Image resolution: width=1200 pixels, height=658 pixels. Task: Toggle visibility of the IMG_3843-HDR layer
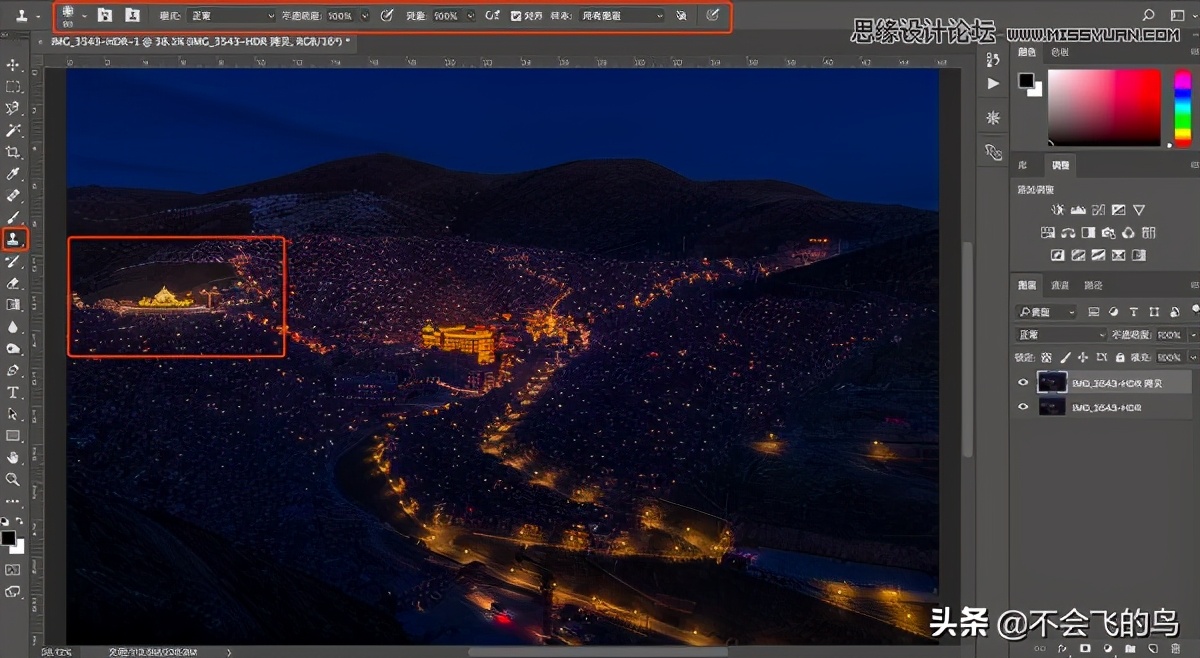click(x=1023, y=407)
